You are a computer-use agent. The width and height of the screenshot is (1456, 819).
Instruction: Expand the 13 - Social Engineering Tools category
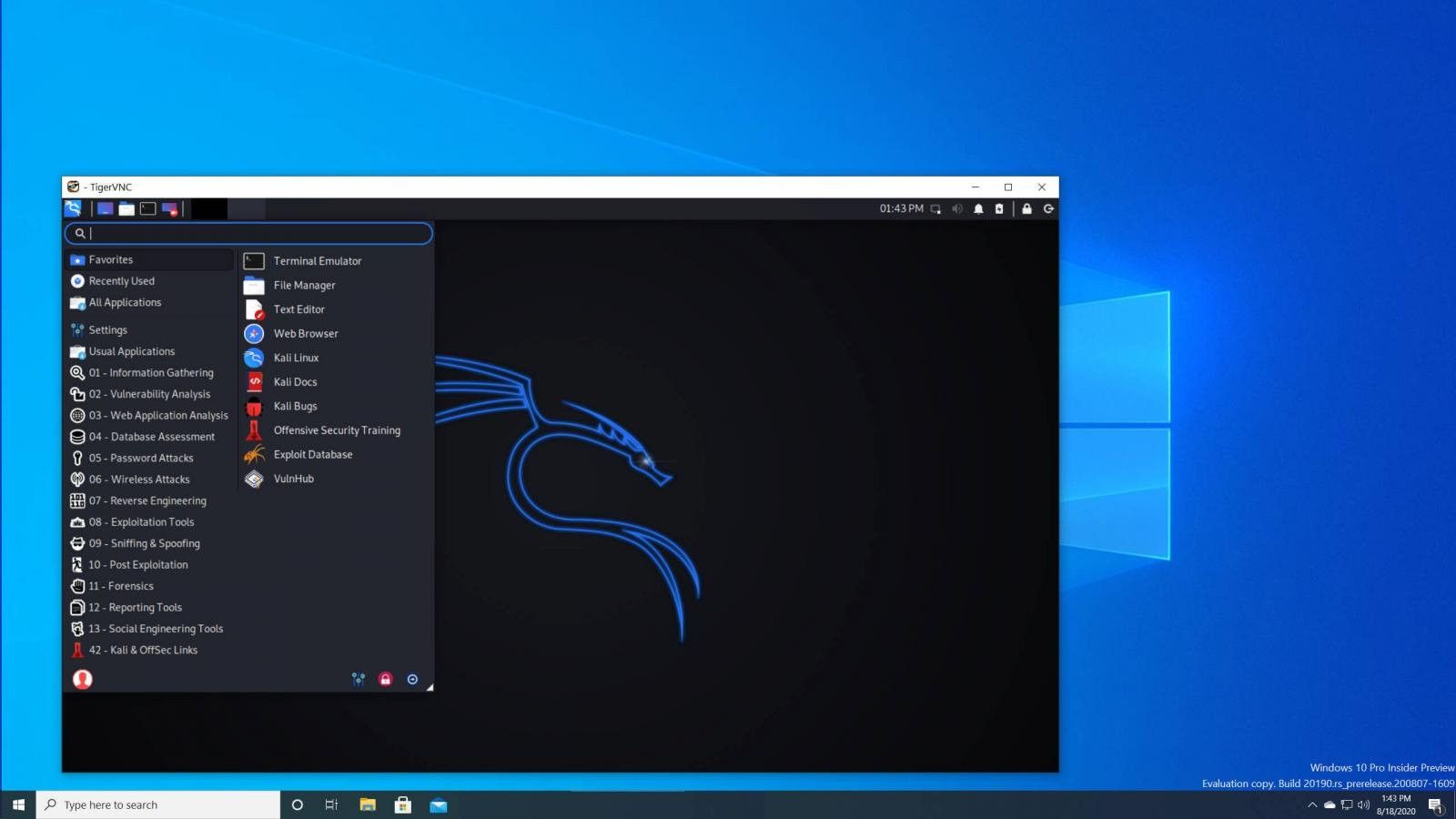click(x=156, y=628)
